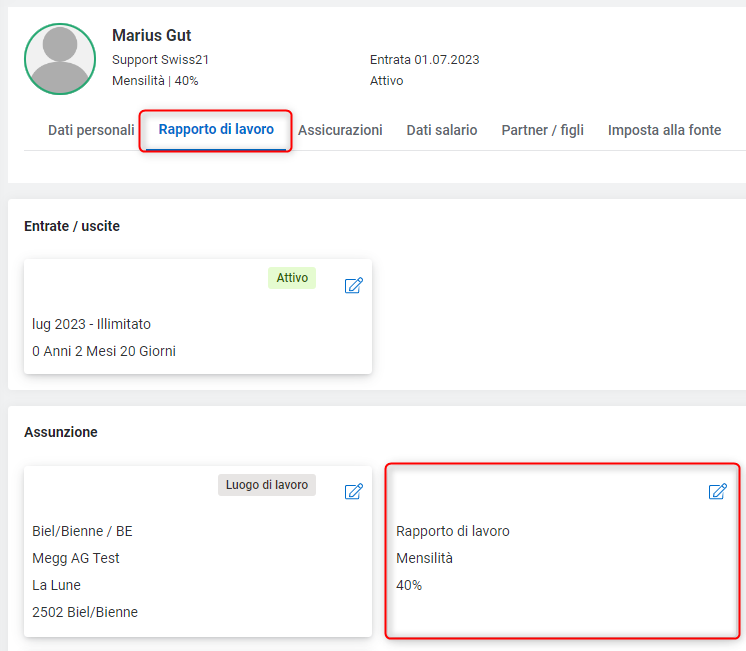Click the Luogo di lavoro badge

tap(267, 485)
